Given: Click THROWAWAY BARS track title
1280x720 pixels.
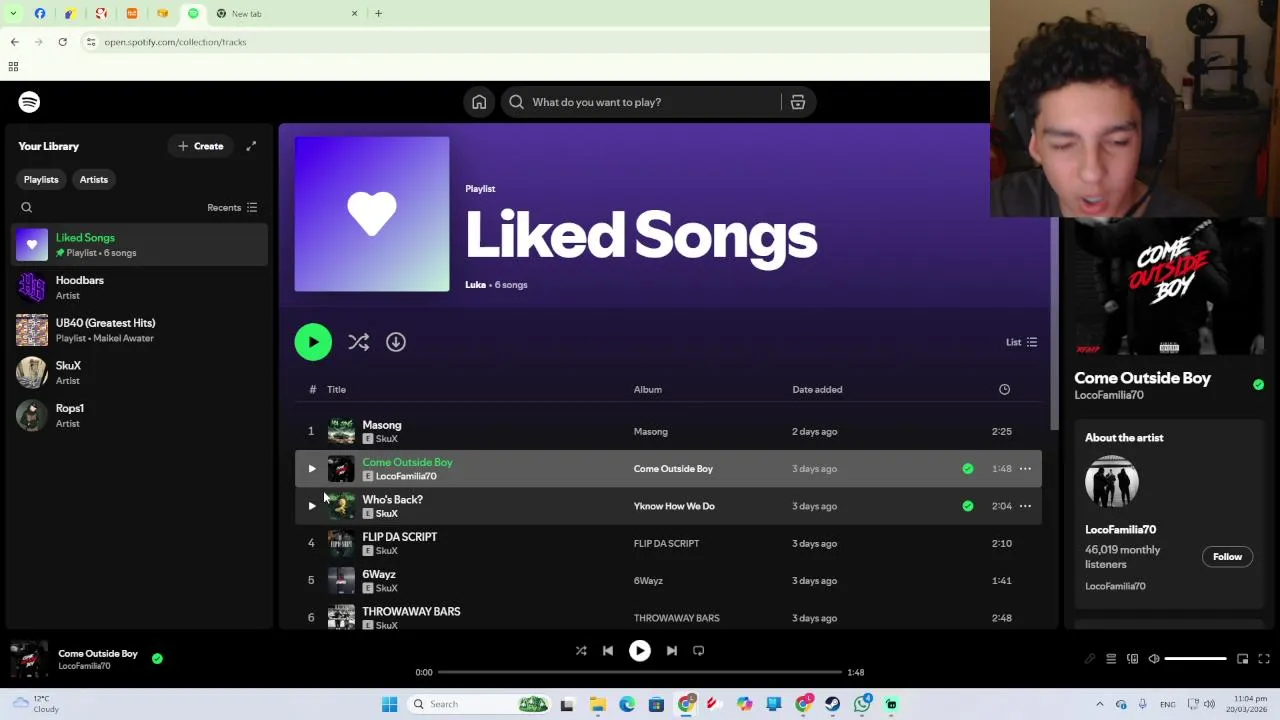Looking at the screenshot, I should pyautogui.click(x=411, y=612).
